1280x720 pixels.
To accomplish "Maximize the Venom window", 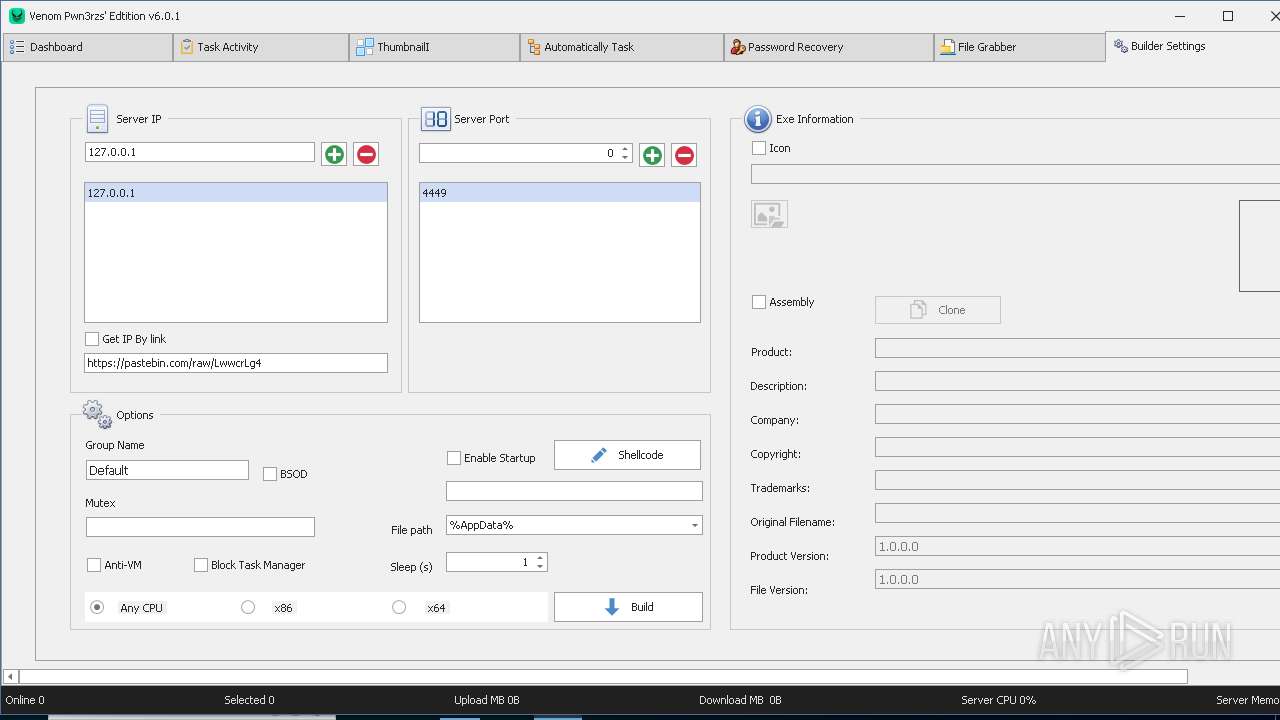I will coord(1228,16).
